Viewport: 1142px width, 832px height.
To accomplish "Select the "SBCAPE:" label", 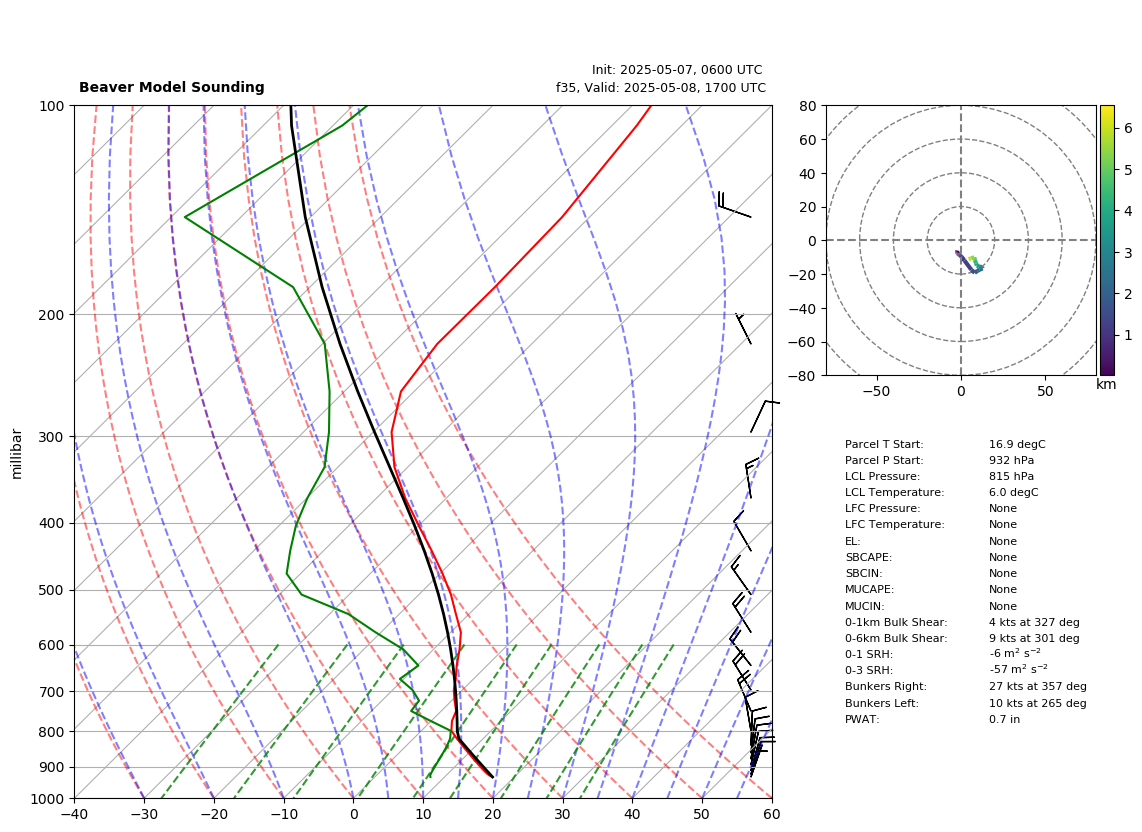I will click(868, 557).
